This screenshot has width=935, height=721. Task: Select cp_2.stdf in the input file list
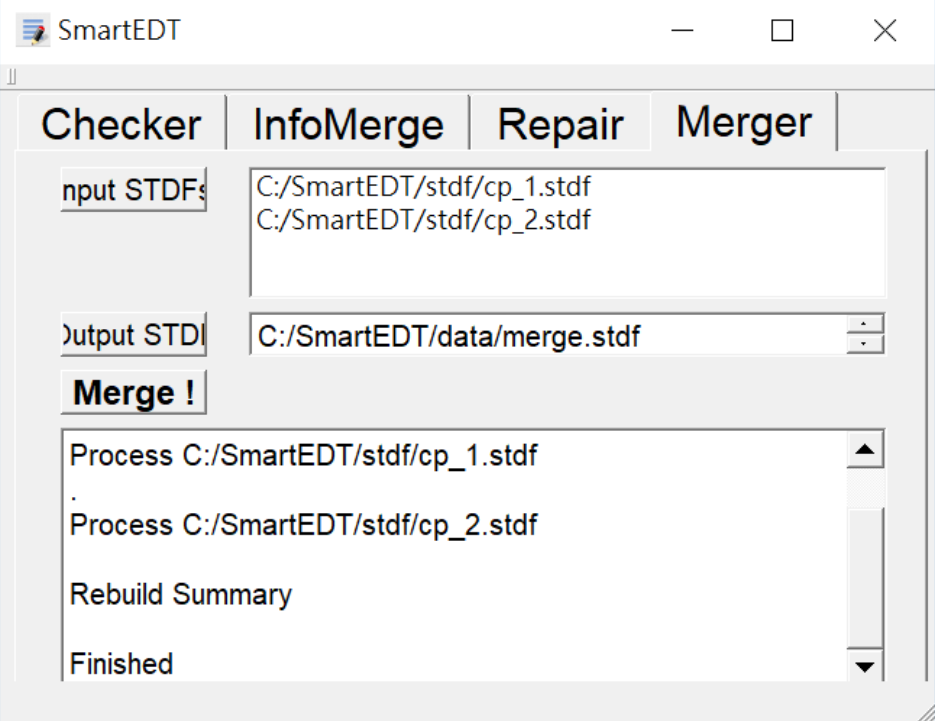tap(423, 219)
